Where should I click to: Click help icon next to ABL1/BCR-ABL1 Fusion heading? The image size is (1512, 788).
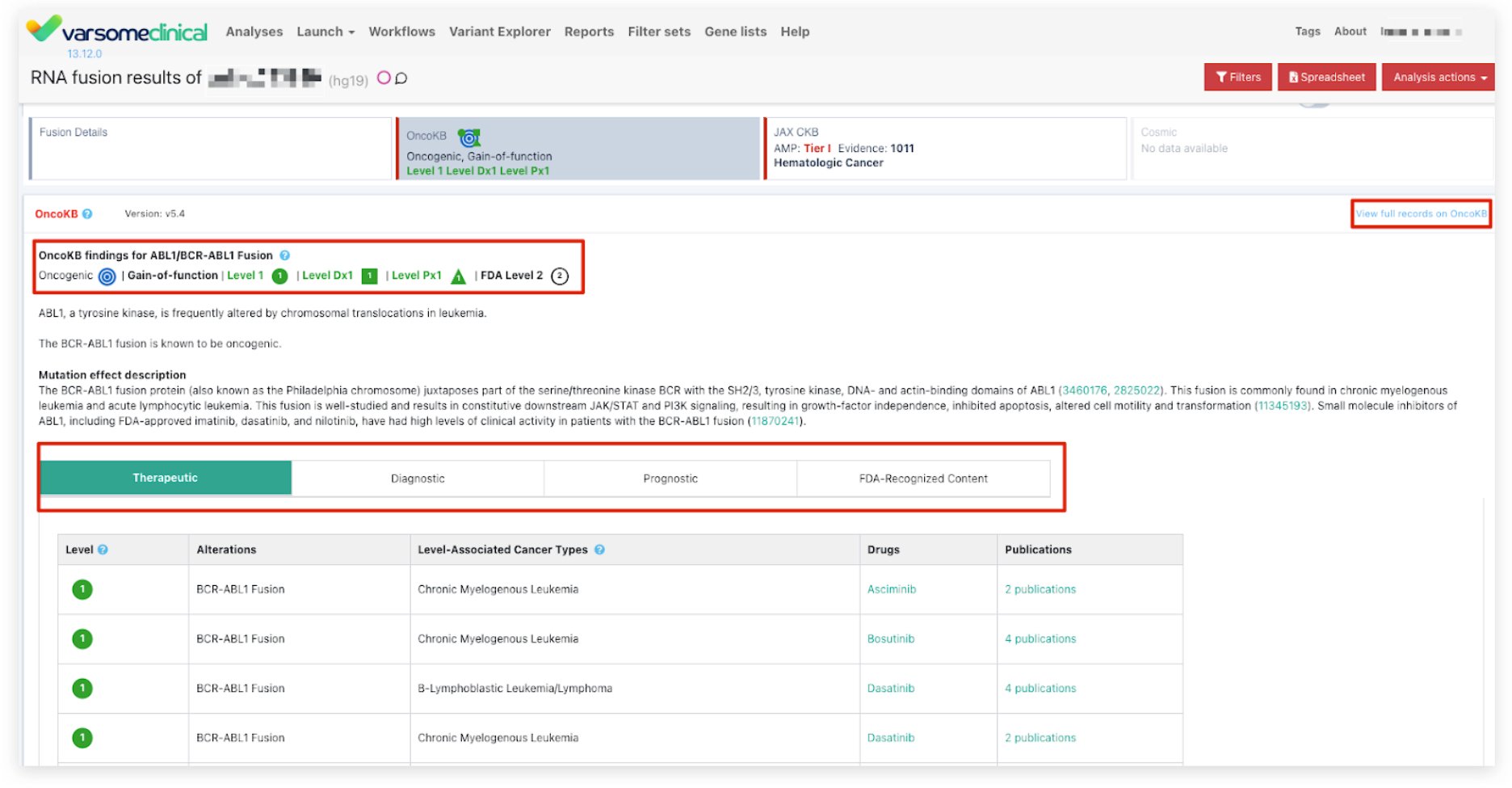click(284, 255)
